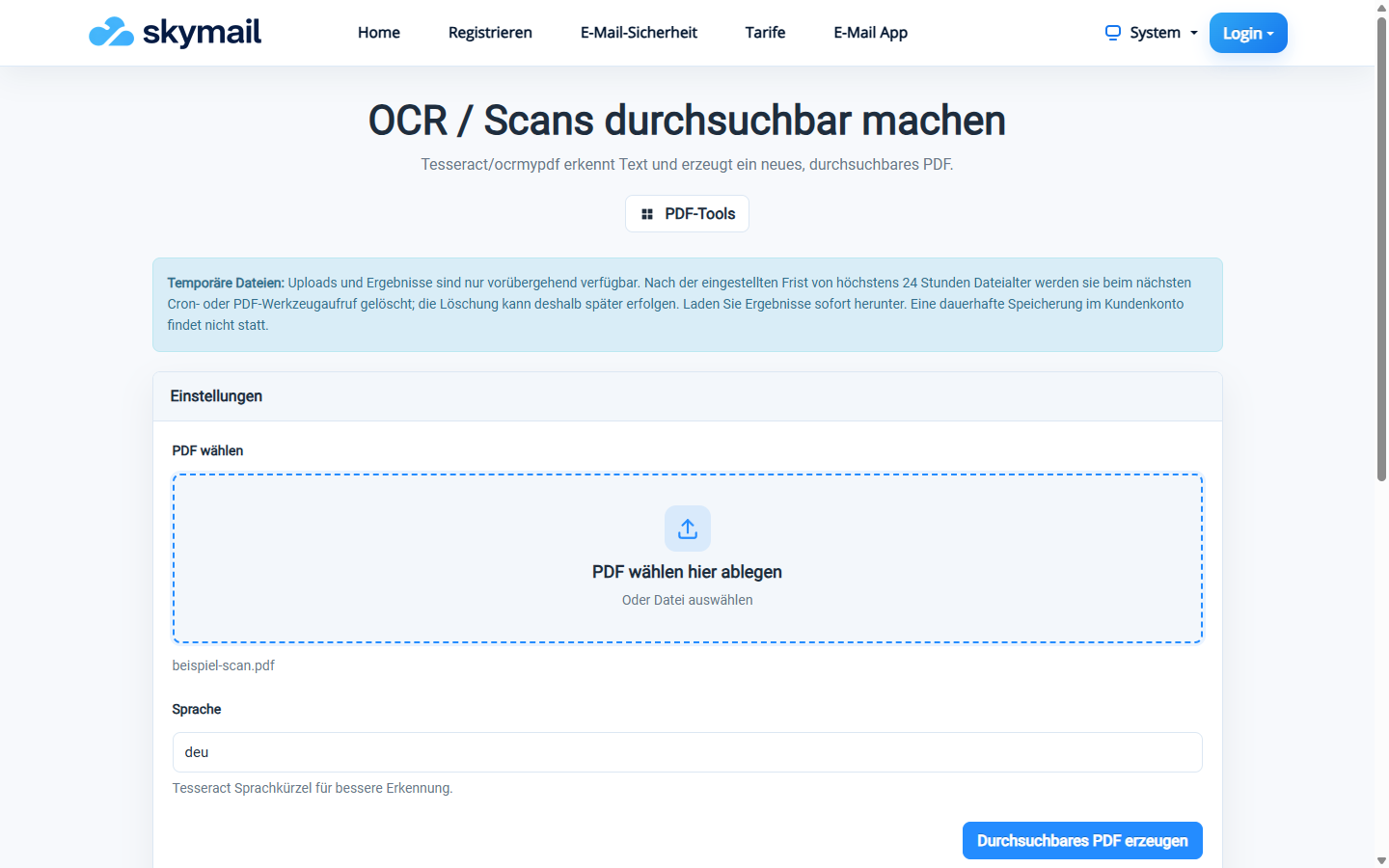Click the Einstellungen card header
The image size is (1389, 868).
pyautogui.click(x=688, y=396)
